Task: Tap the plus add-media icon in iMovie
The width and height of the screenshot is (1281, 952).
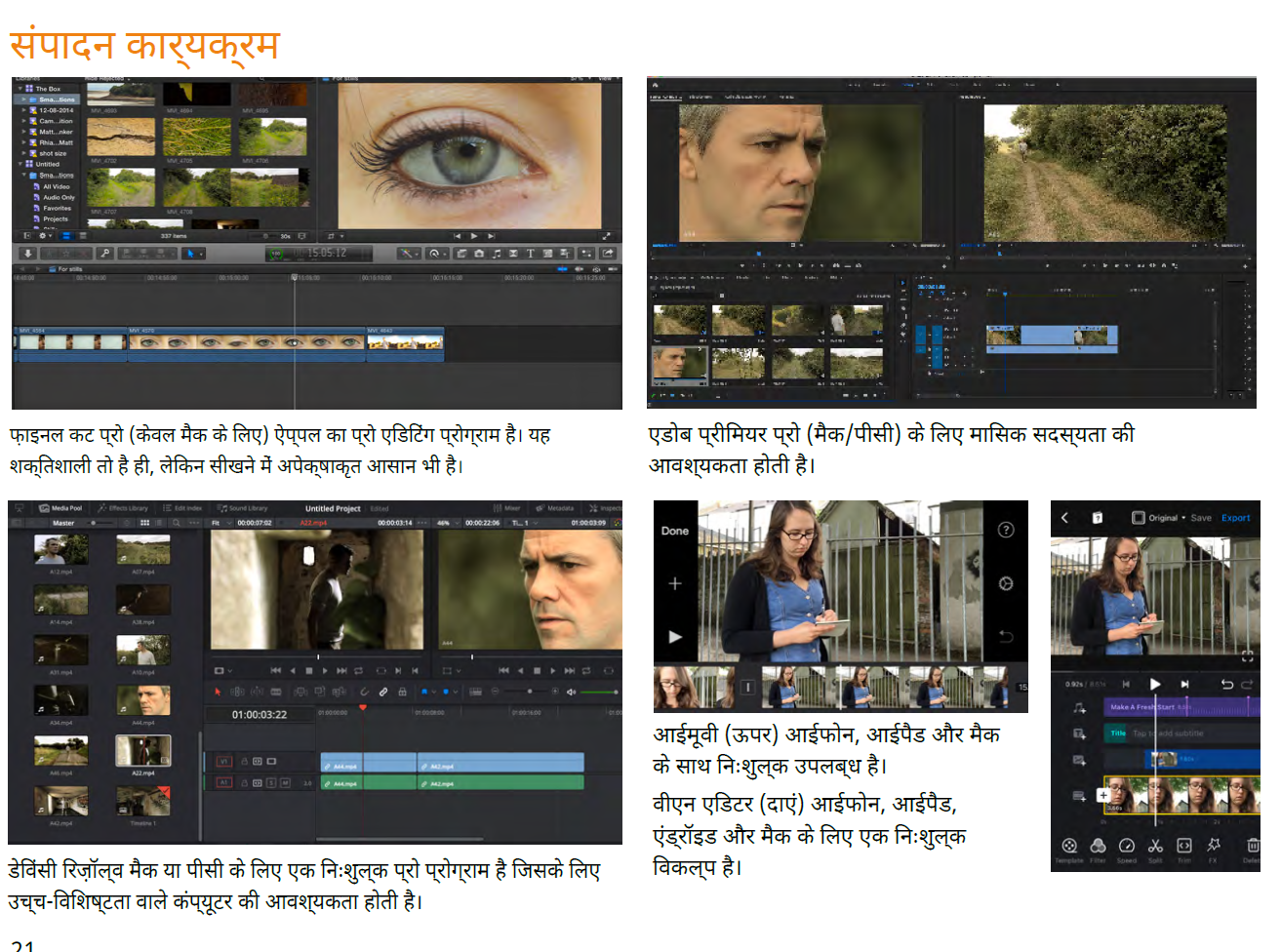Action: 674,583
